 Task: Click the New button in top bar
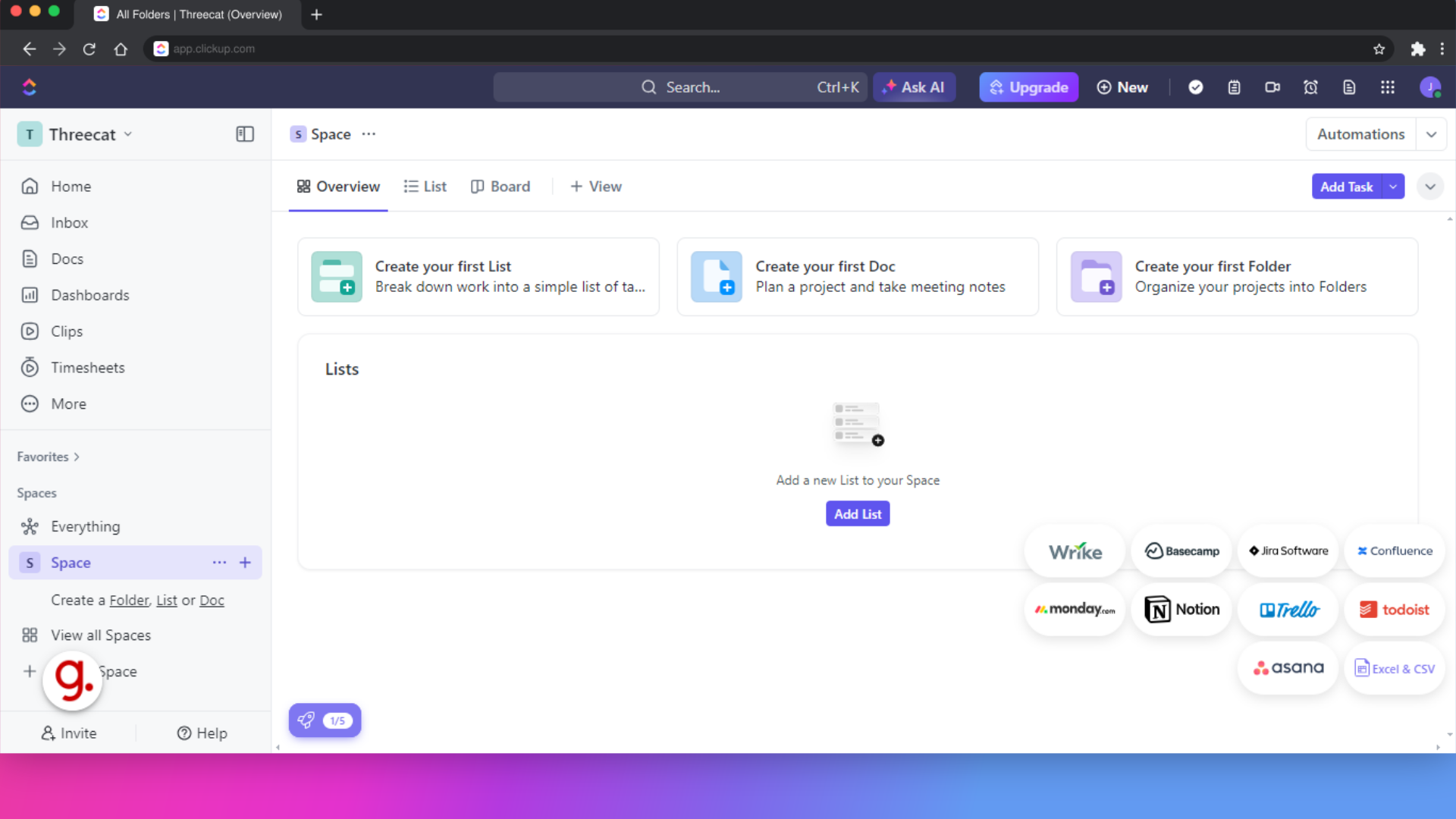1122,87
